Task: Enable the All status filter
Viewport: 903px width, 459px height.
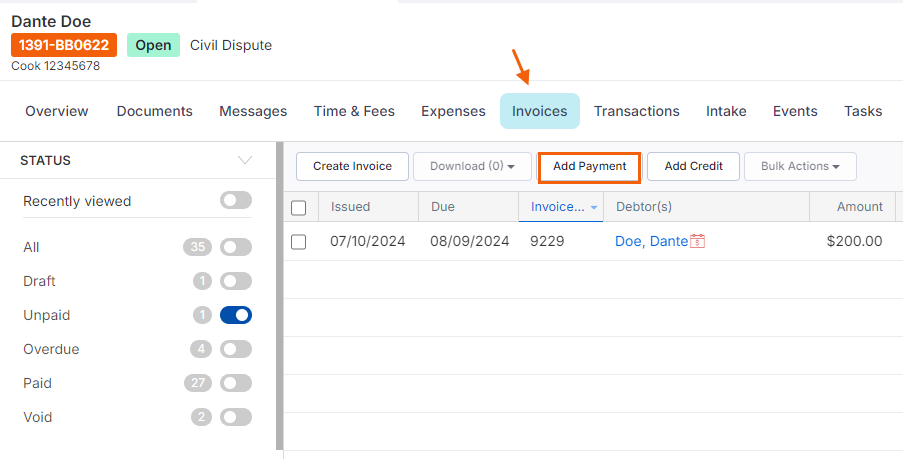Action: click(x=236, y=247)
